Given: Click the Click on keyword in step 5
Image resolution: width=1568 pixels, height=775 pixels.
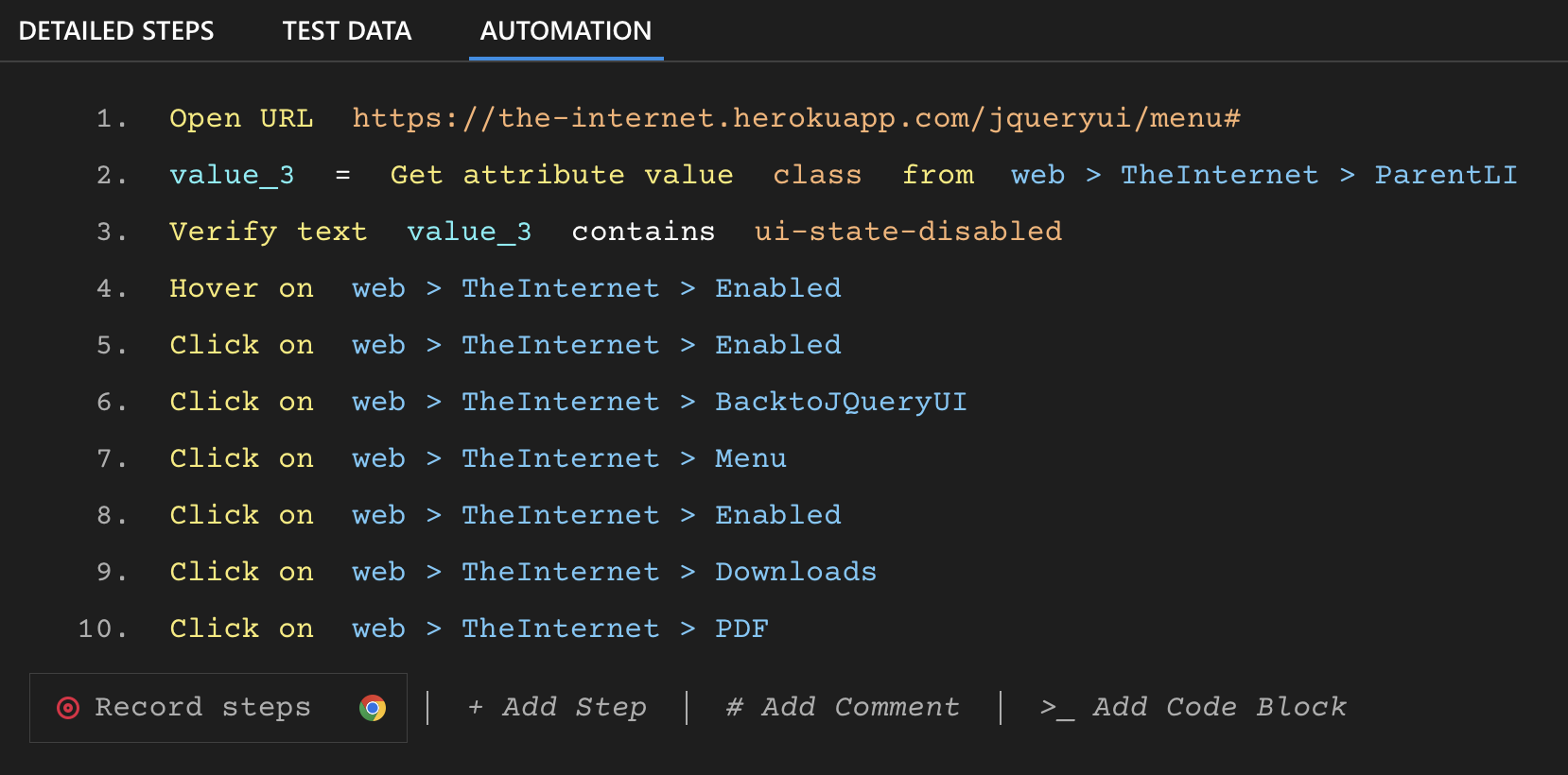Looking at the screenshot, I should 241,345.
